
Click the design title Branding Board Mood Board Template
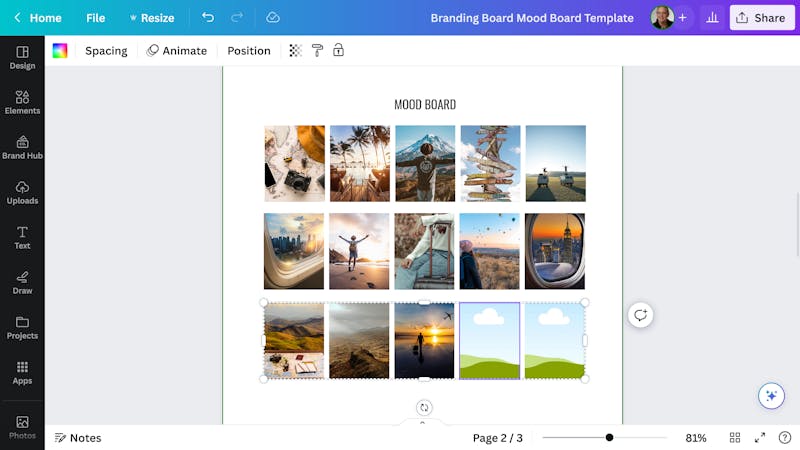532,18
